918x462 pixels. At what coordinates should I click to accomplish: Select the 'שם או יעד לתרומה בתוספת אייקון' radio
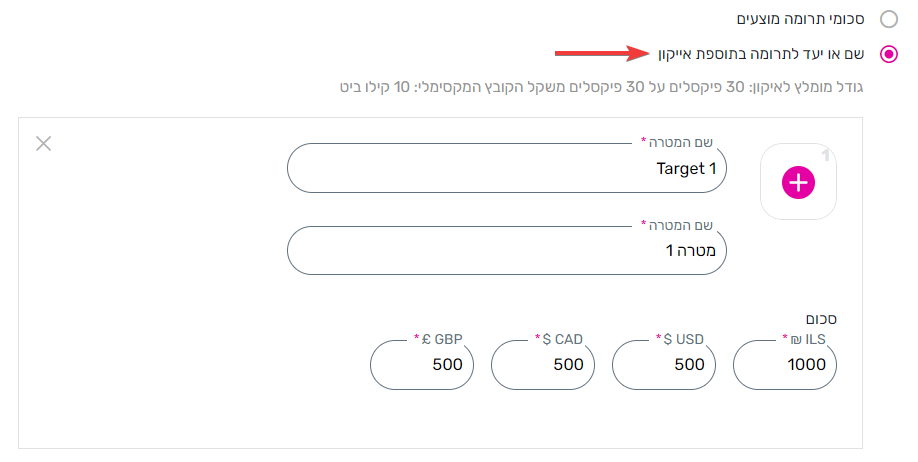889,54
